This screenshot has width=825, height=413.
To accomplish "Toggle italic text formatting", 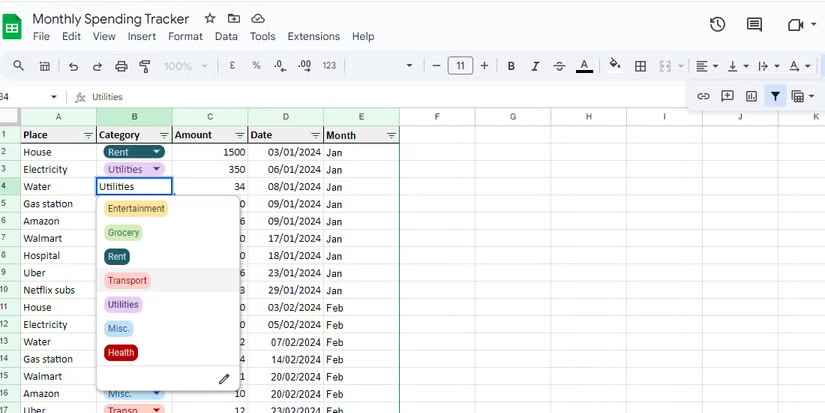I will click(x=536, y=66).
